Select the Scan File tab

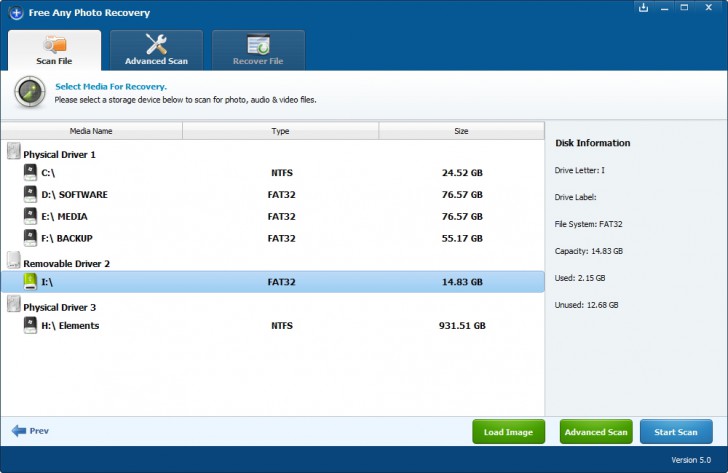54,50
